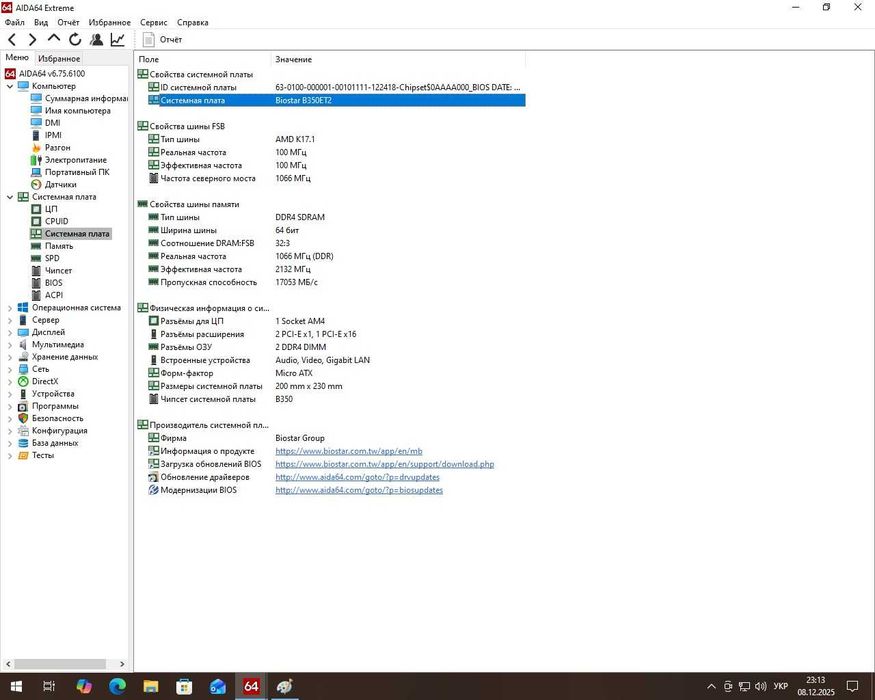Open the aida64 drvupdates link

357,477
